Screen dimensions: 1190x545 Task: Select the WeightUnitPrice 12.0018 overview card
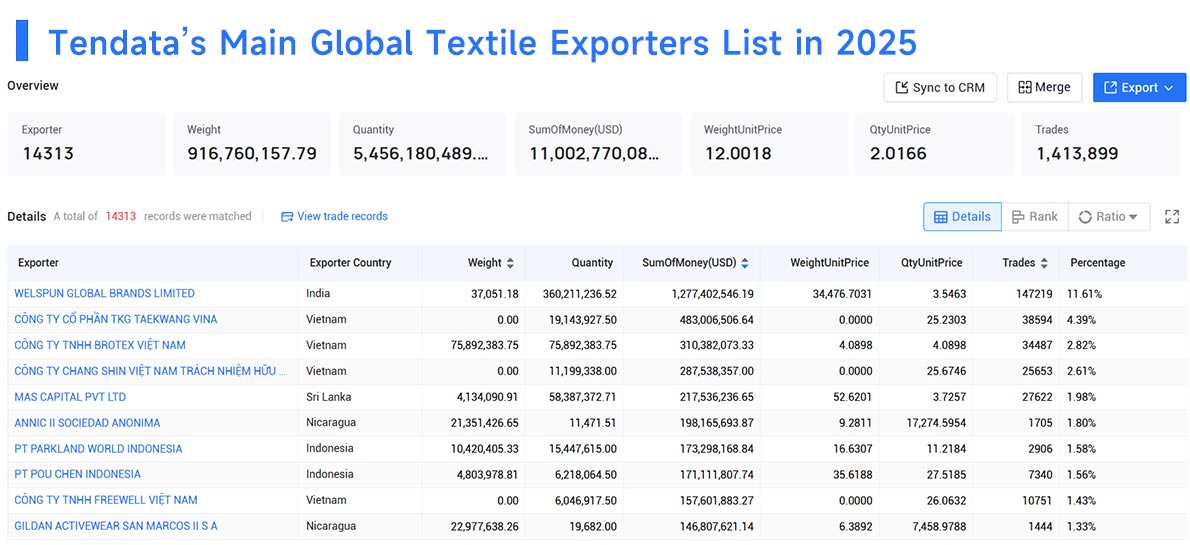tap(769, 143)
